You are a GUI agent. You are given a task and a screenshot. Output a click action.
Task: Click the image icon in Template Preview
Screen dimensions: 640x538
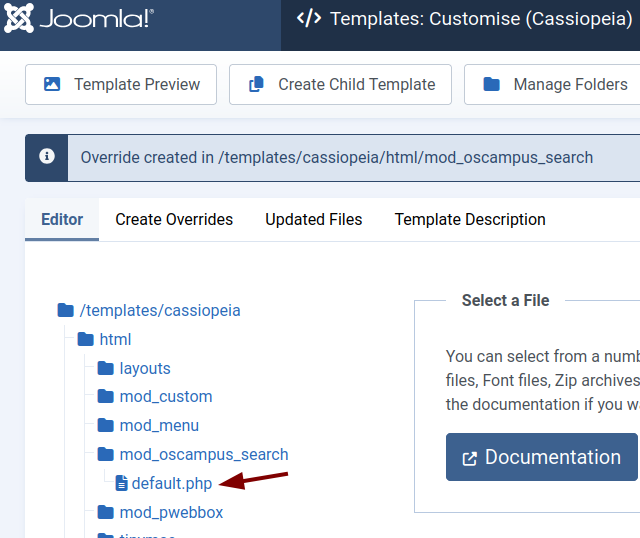coord(52,84)
